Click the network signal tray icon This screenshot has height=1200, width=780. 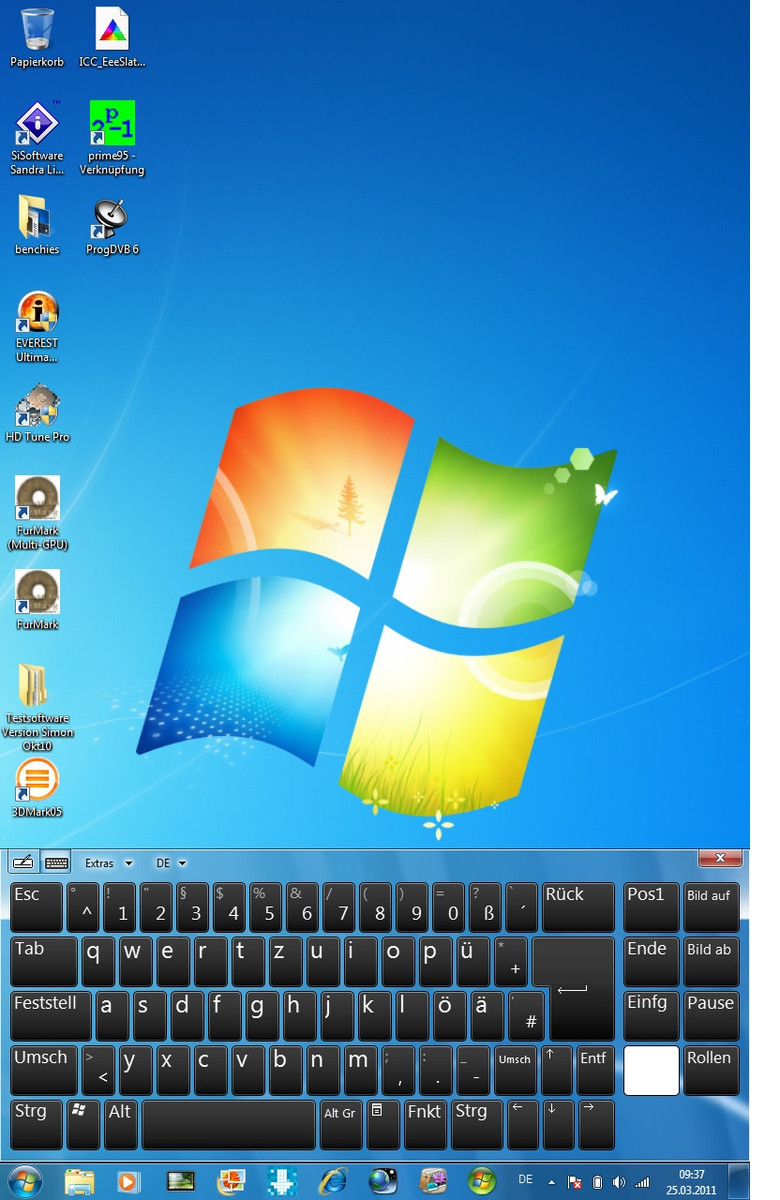pos(642,1182)
